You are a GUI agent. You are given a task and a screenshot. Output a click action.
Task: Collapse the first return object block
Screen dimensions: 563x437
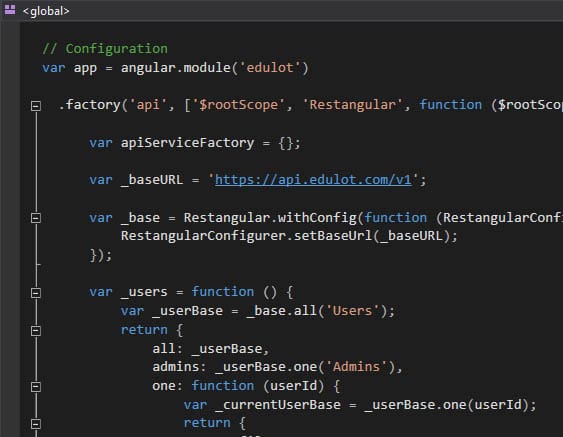tap(36, 330)
